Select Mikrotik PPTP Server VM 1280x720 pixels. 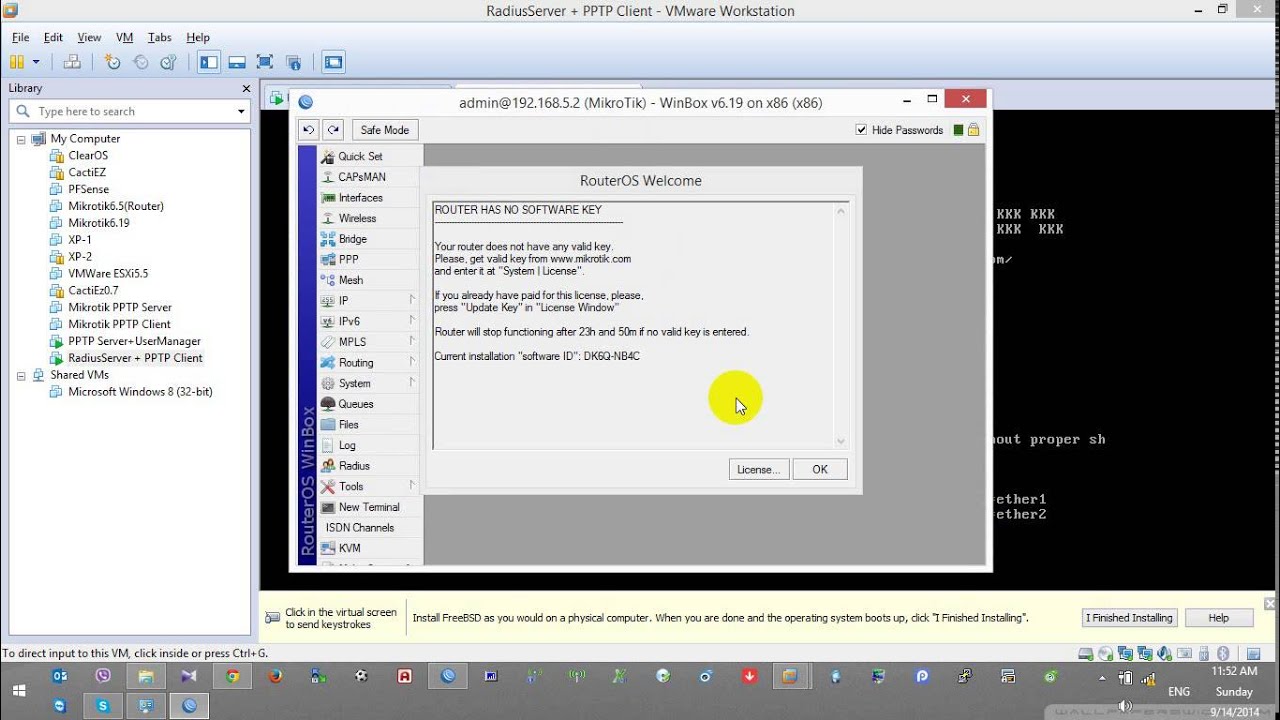click(119, 307)
